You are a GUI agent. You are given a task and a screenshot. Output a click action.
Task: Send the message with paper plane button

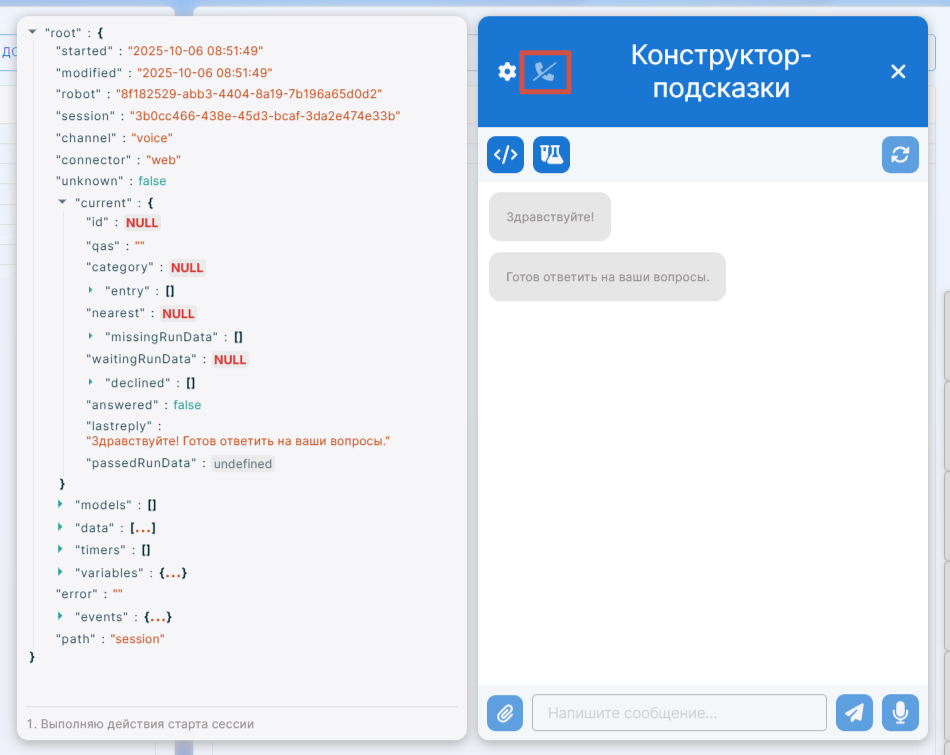click(x=854, y=713)
